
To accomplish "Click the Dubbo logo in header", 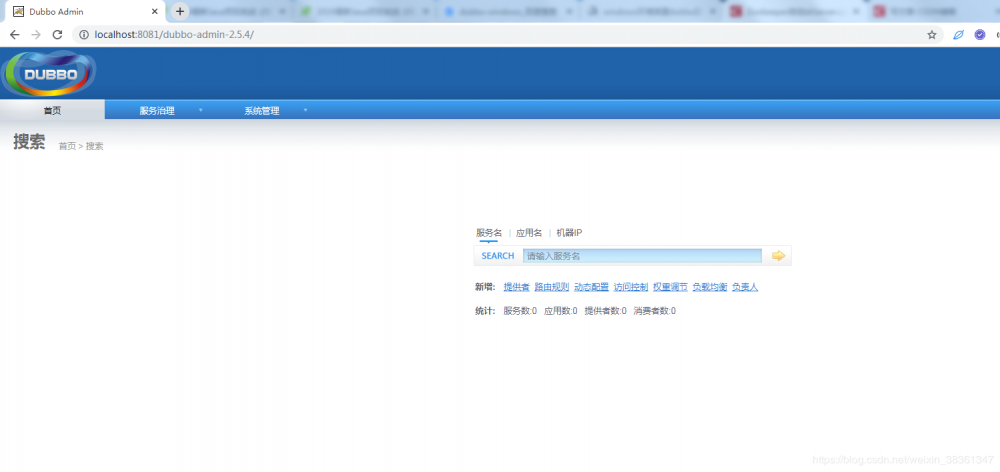I will (49, 73).
